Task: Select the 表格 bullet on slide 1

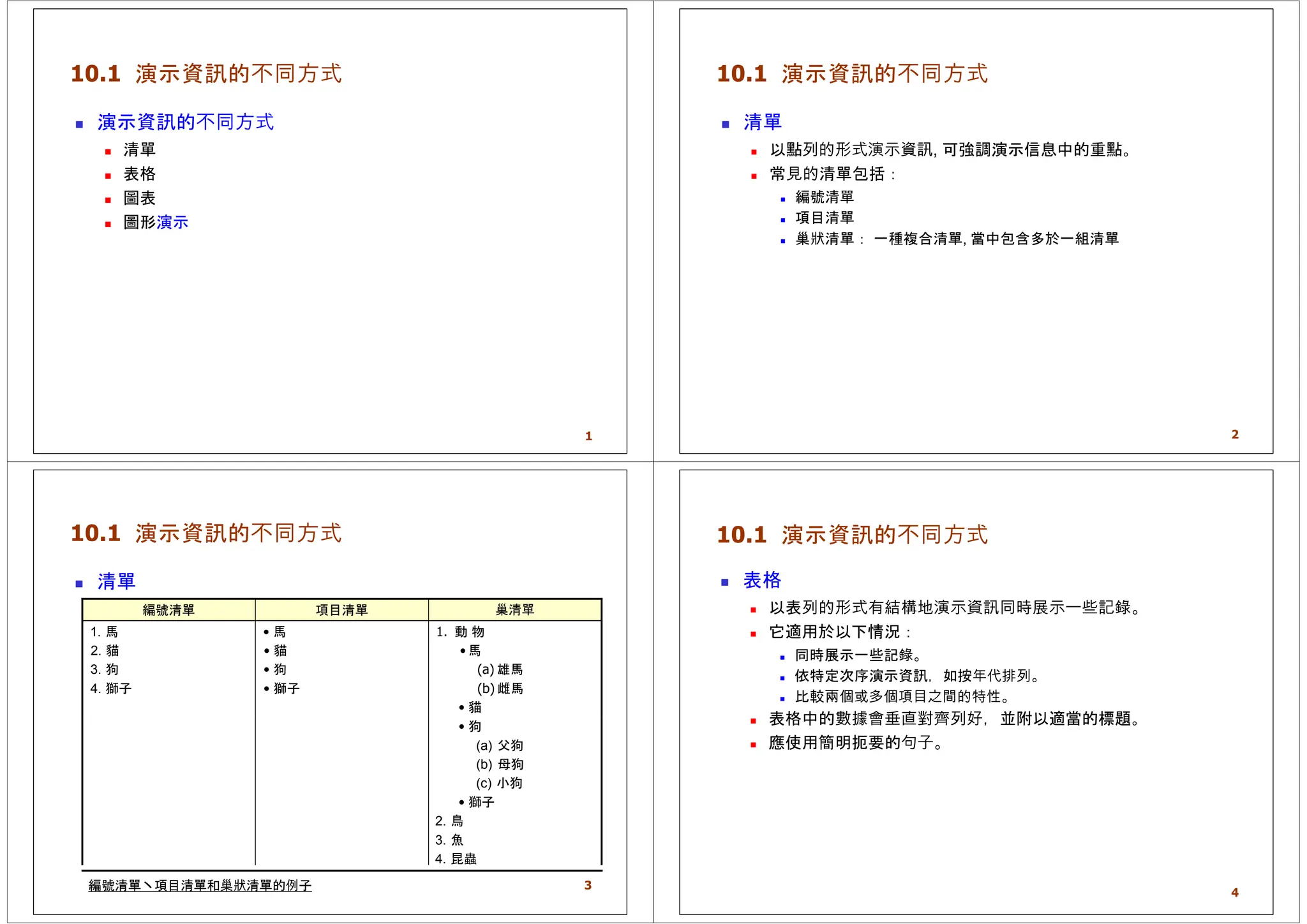Action: pos(139,174)
